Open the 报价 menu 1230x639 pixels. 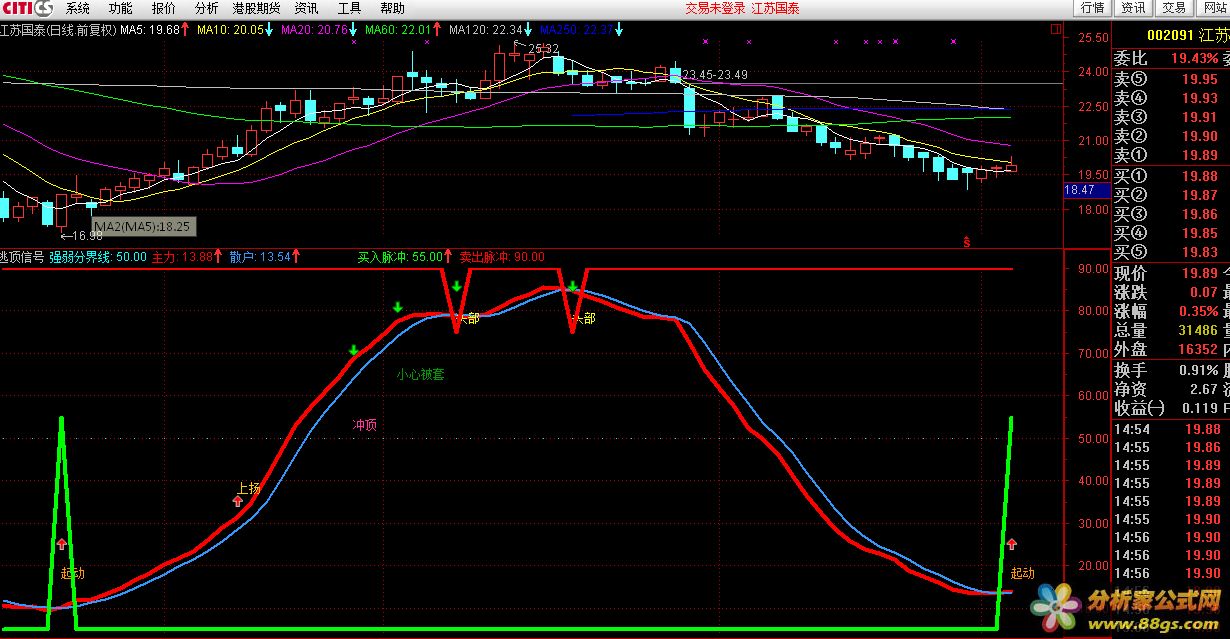(163, 8)
